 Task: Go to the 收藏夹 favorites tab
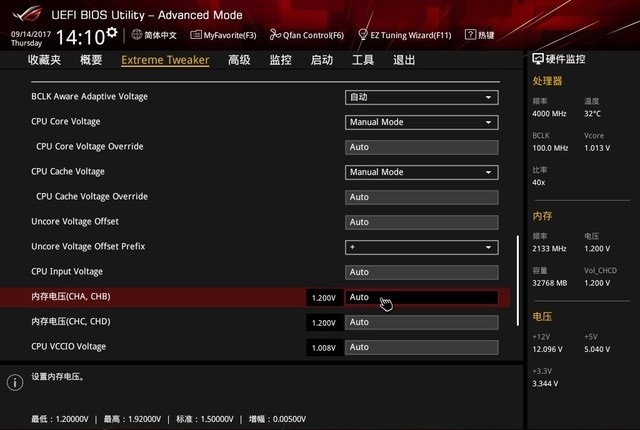(x=44, y=60)
